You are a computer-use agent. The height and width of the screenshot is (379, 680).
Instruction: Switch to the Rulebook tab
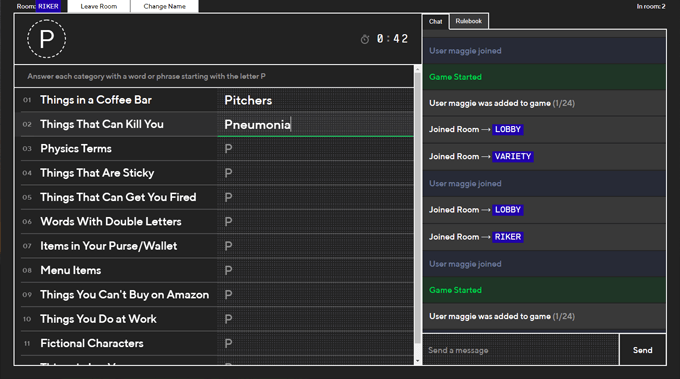pos(469,21)
